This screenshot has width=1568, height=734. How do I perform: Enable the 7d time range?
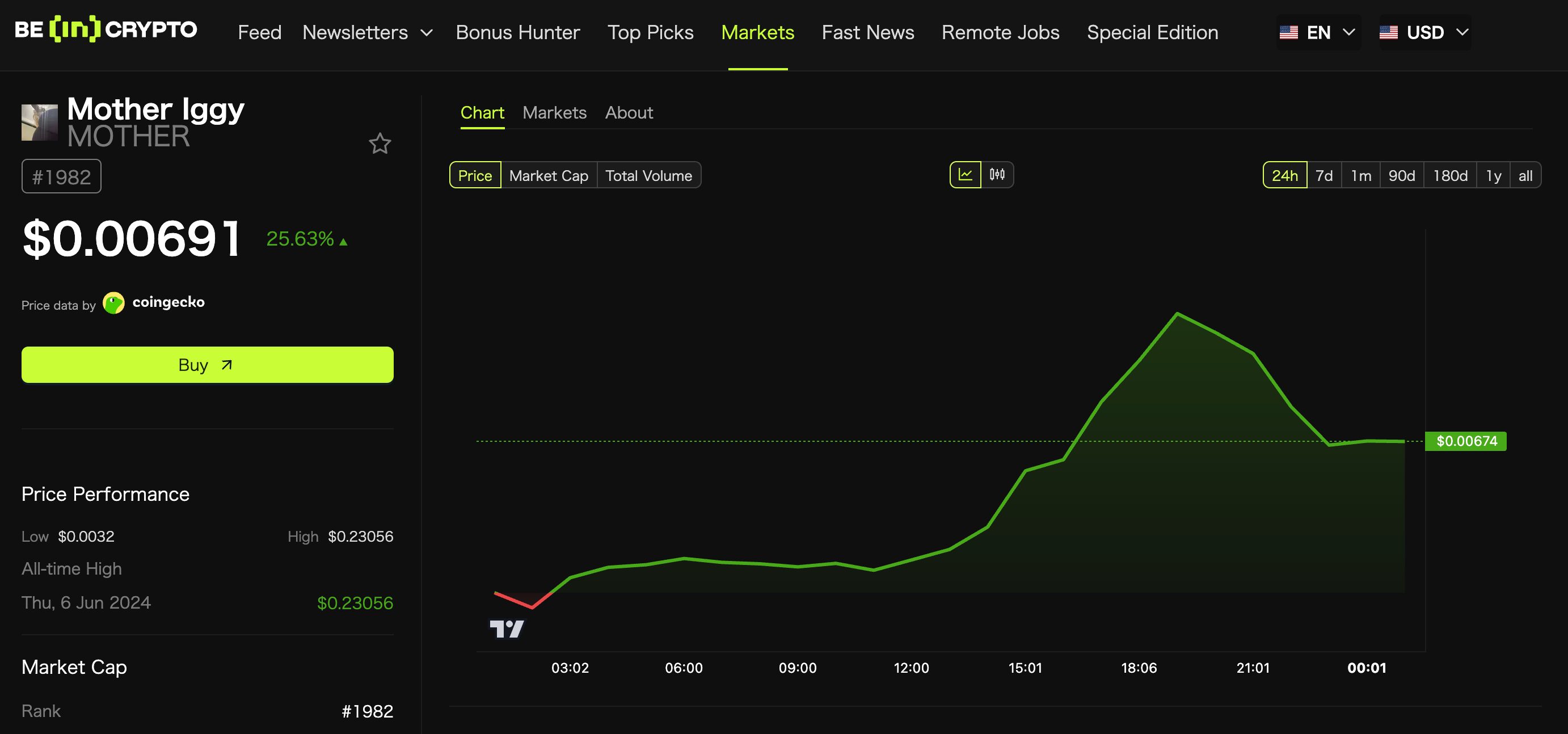1325,175
